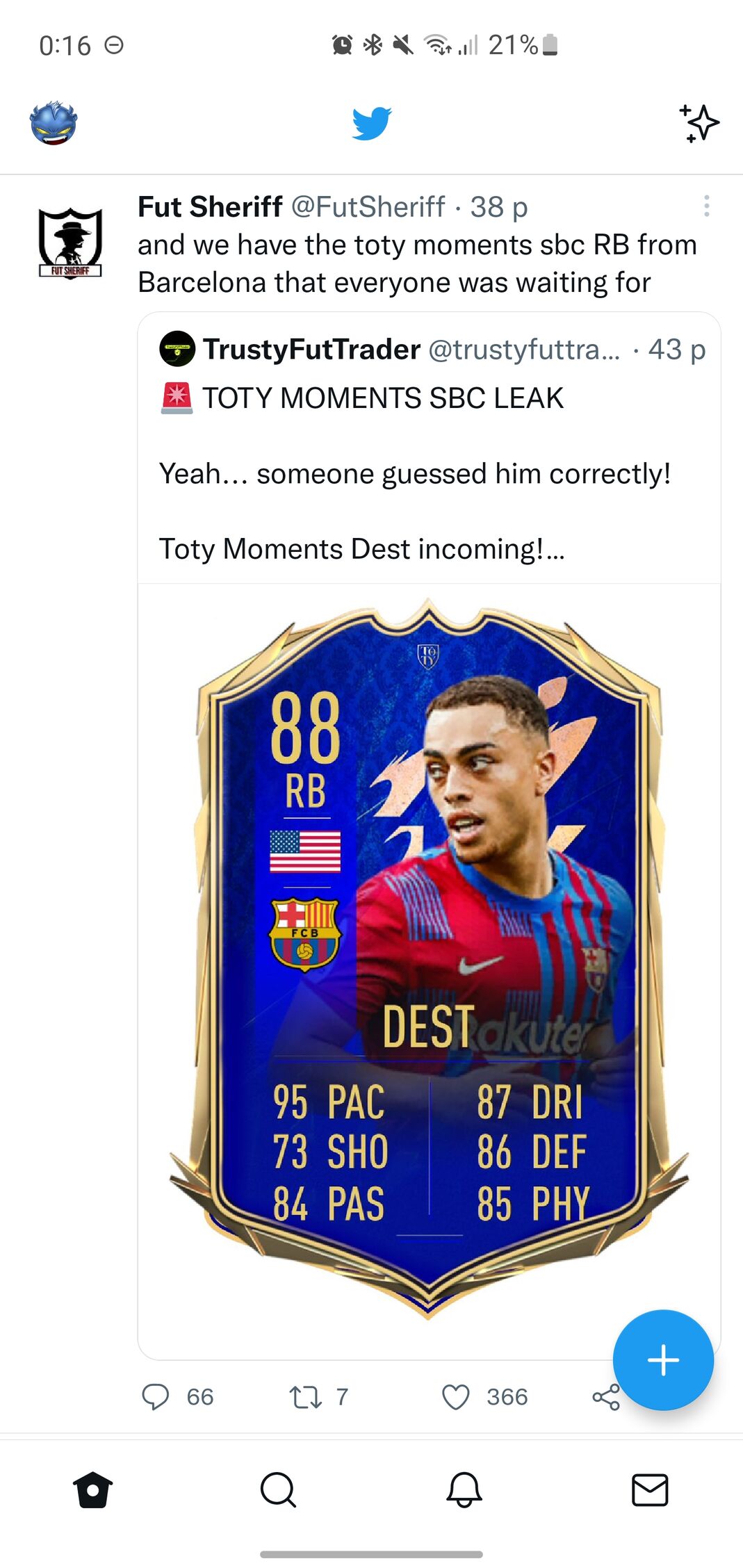Open the Fut Sheriff display name
Screen dimensions: 743x1568
(210, 206)
